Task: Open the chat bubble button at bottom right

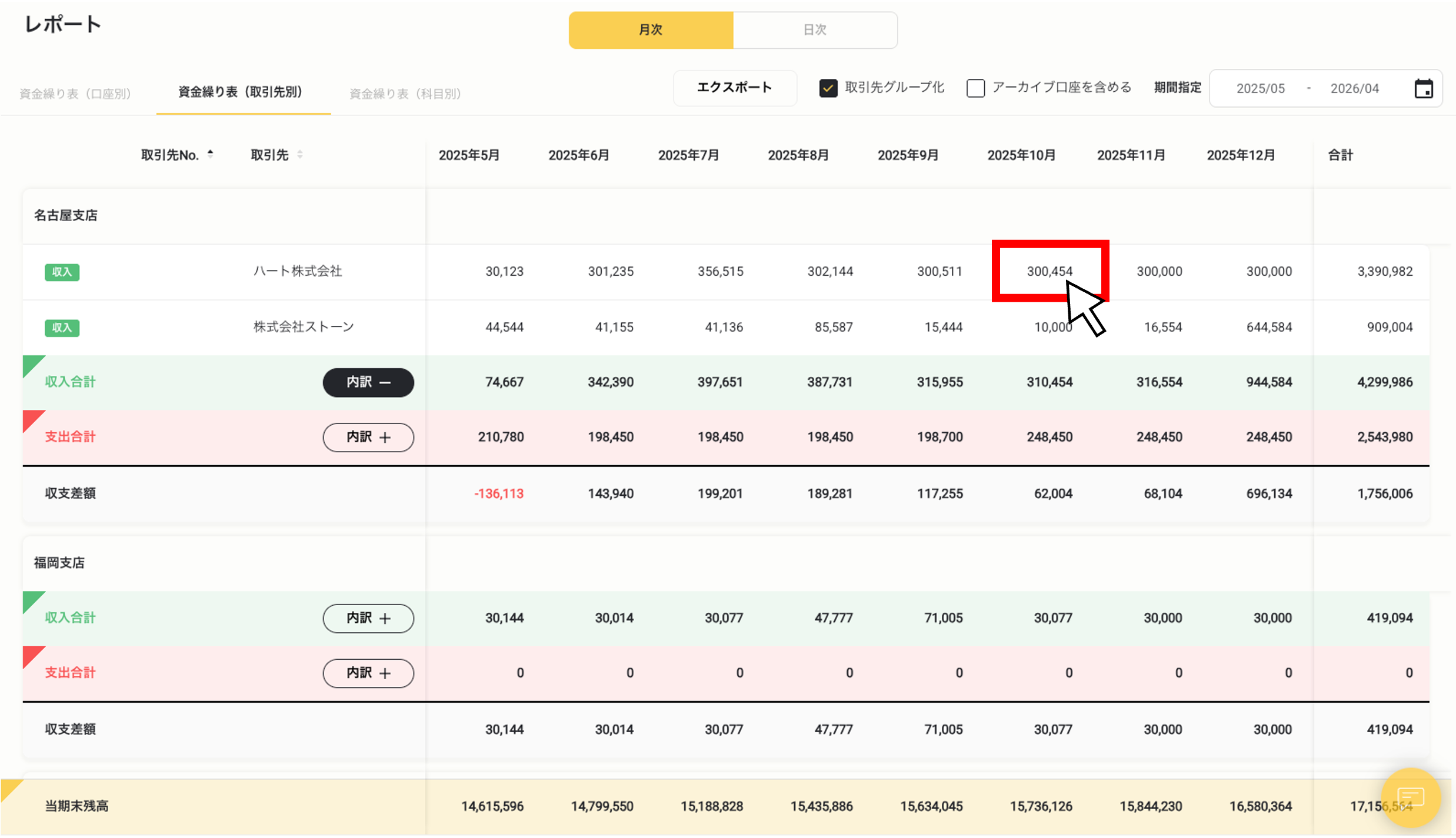Action: 1410,797
